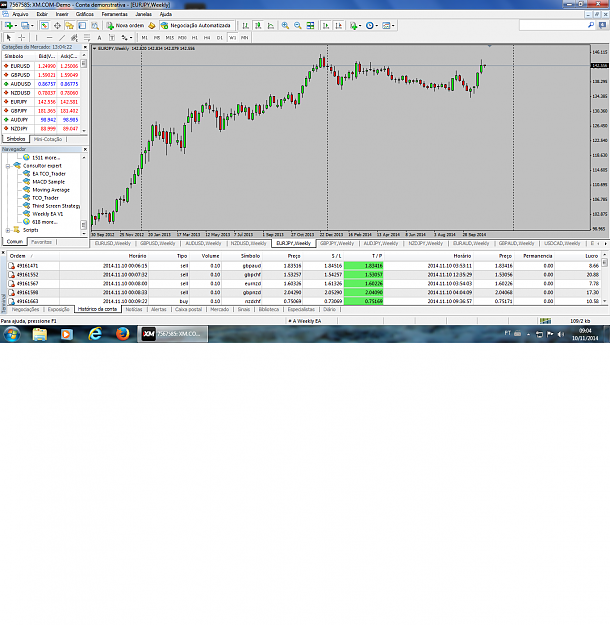Open the Favoritos tab in Navigator

coord(41,242)
